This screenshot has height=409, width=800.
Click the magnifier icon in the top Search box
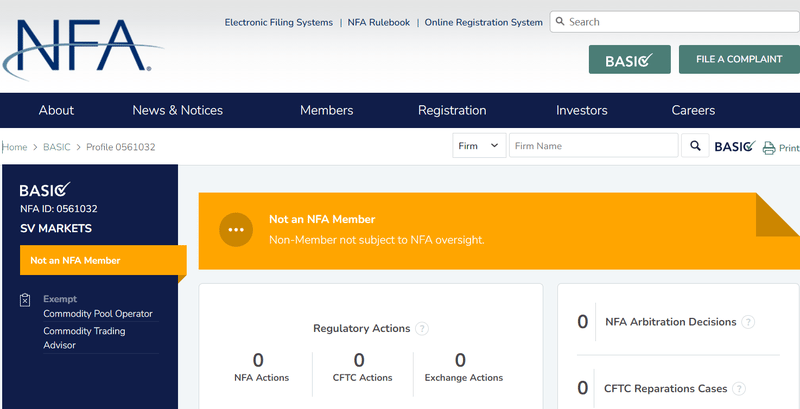tap(560, 21)
